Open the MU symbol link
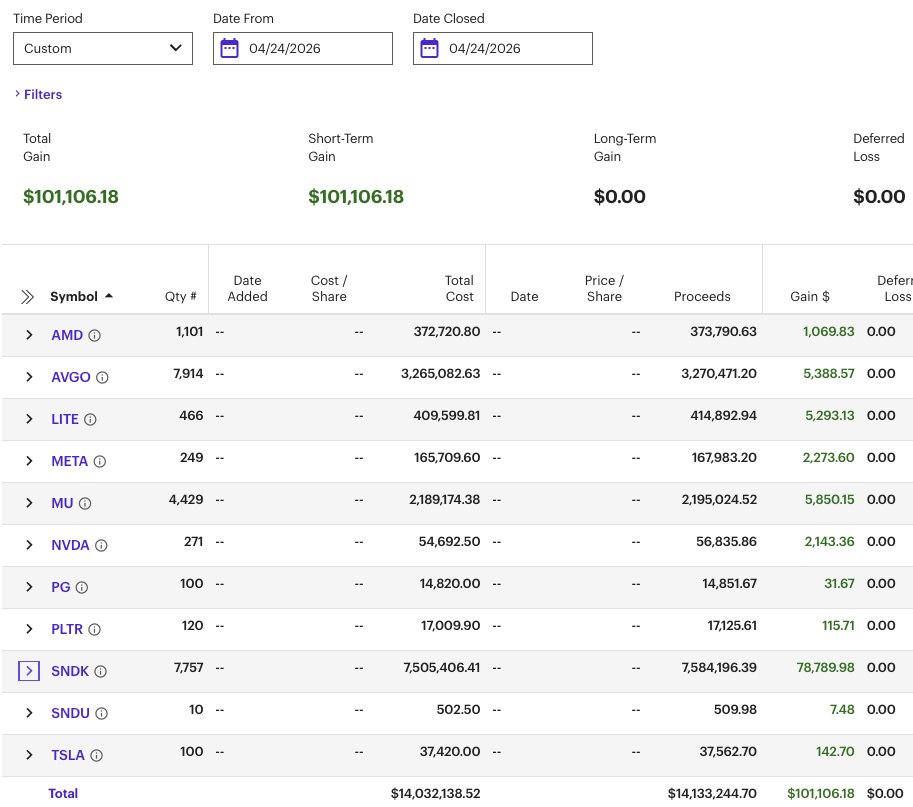 pyautogui.click(x=62, y=503)
